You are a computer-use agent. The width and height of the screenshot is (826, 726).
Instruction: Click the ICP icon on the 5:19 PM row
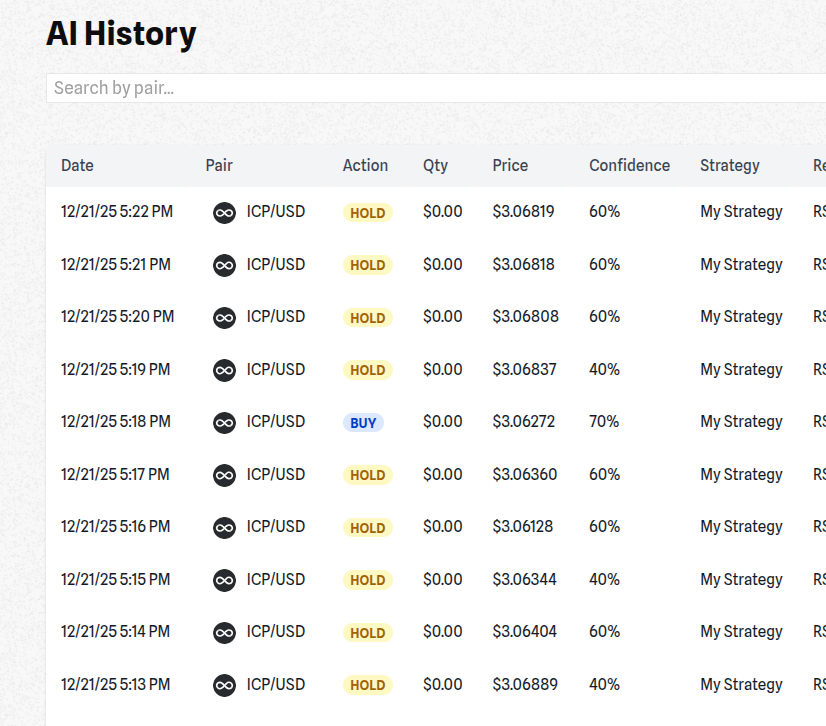tap(224, 370)
